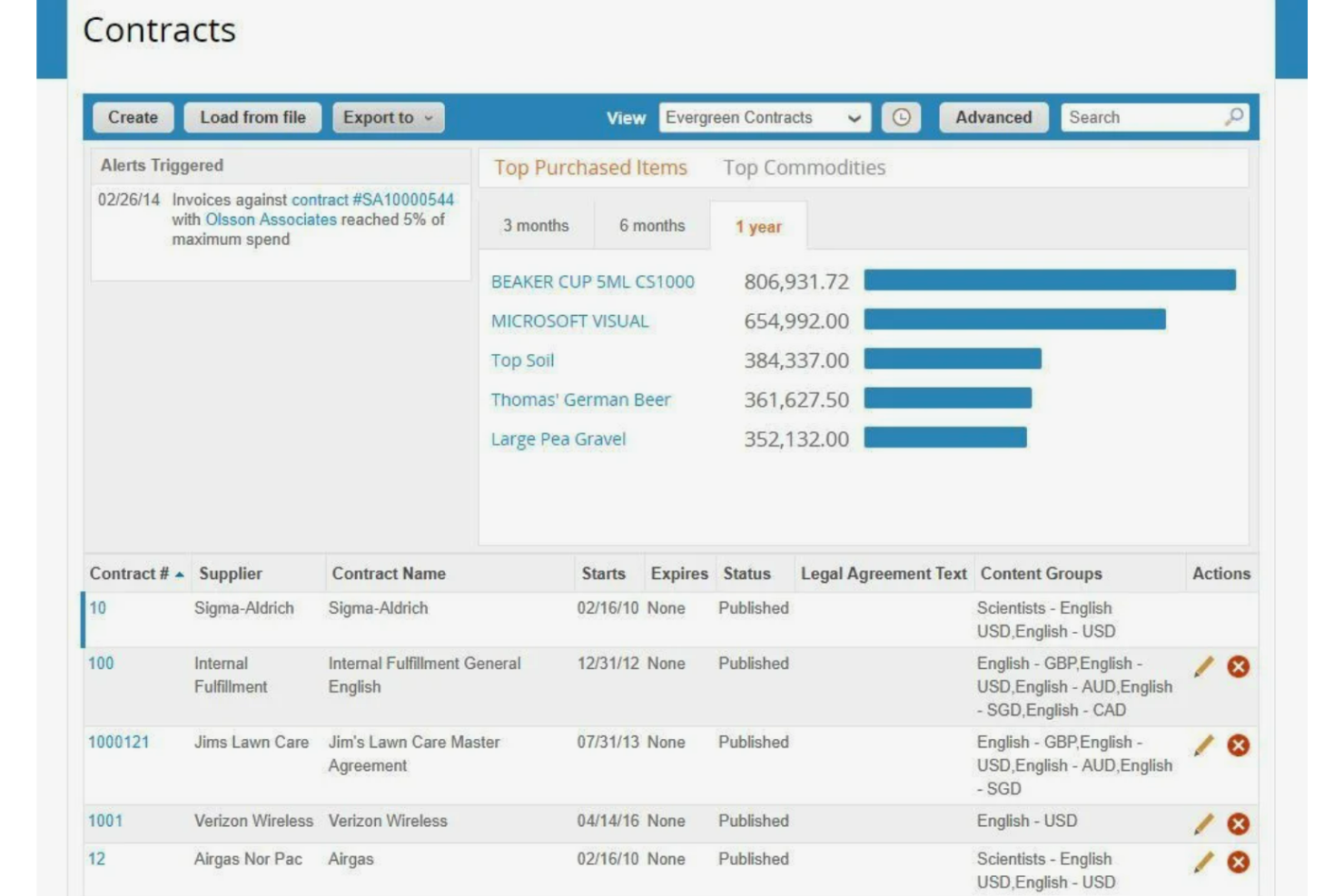Edit Jims Lawn Care contract pencil icon
The height and width of the screenshot is (896, 1344).
[x=1203, y=746]
